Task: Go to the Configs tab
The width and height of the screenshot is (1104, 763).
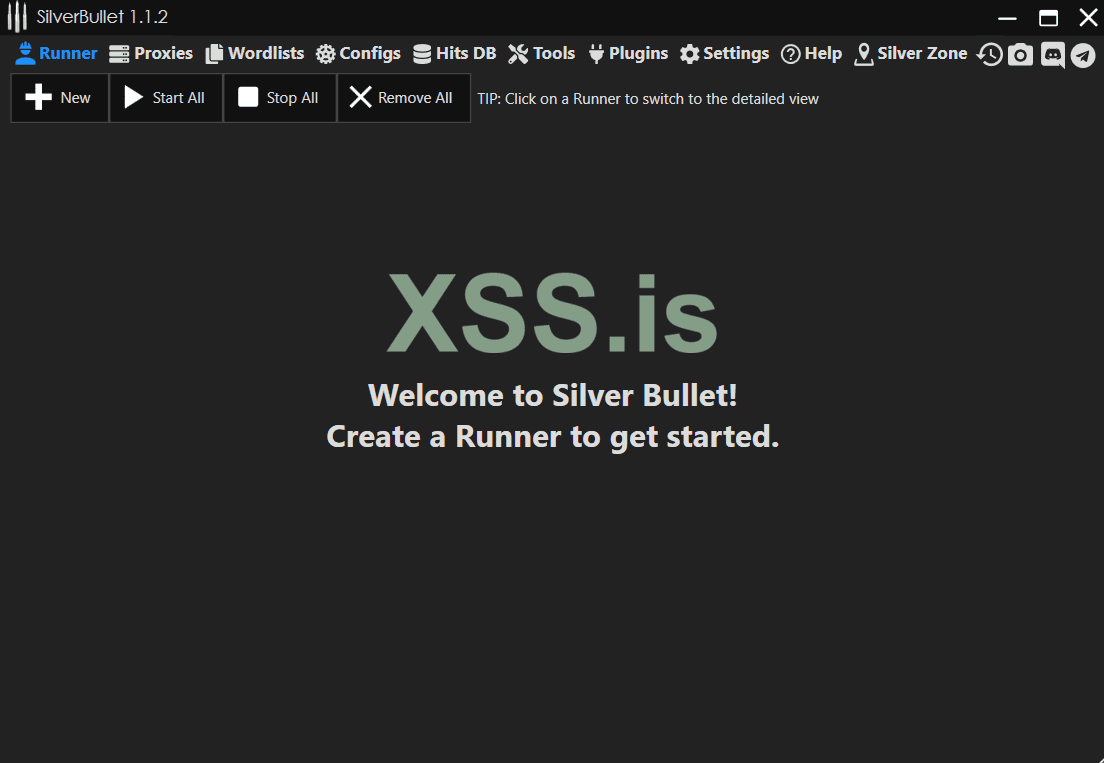Action: click(358, 53)
